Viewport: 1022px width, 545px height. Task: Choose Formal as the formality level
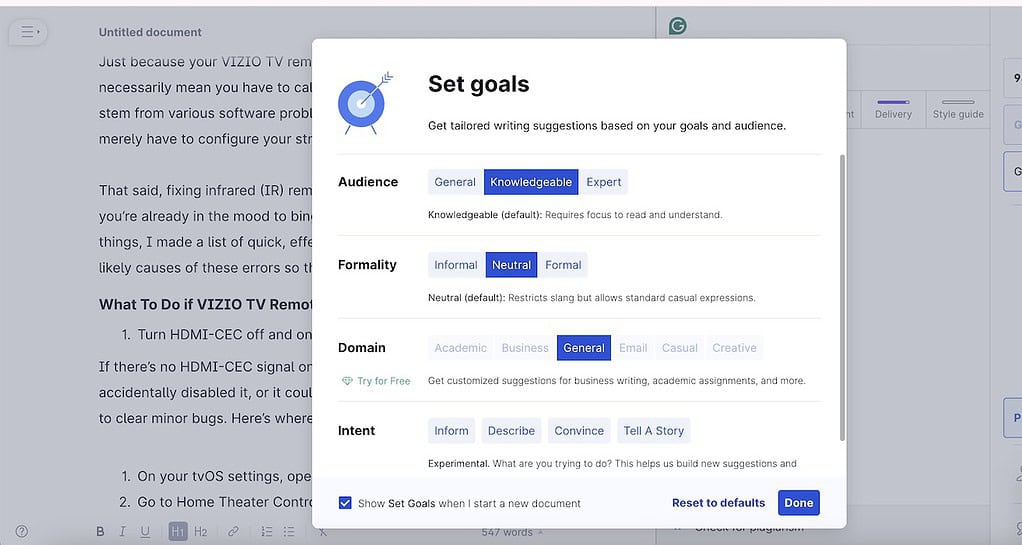click(x=563, y=265)
